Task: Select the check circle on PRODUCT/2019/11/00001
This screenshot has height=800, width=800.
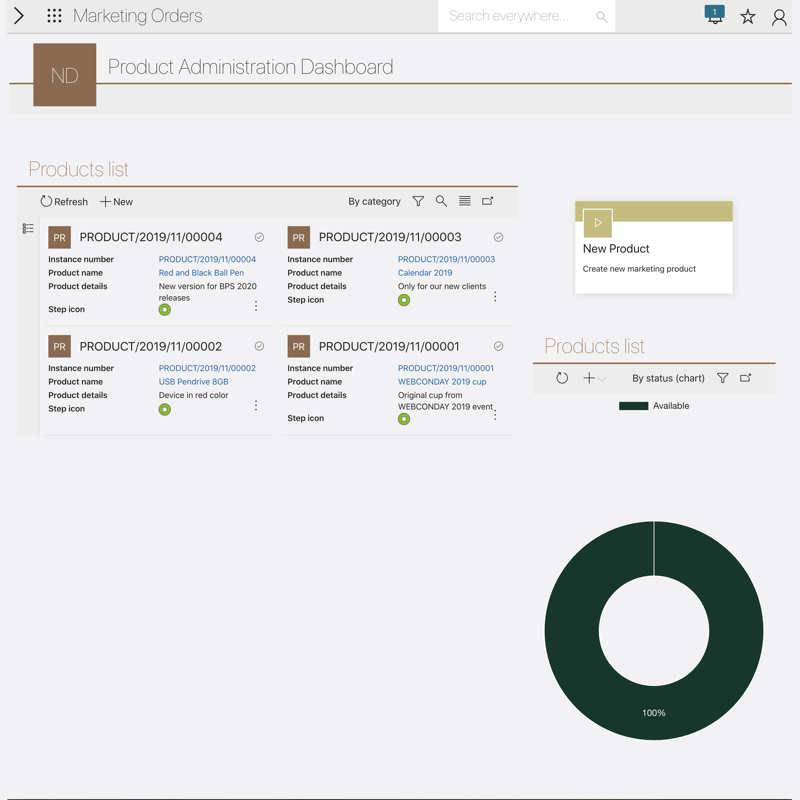Action: coord(498,346)
